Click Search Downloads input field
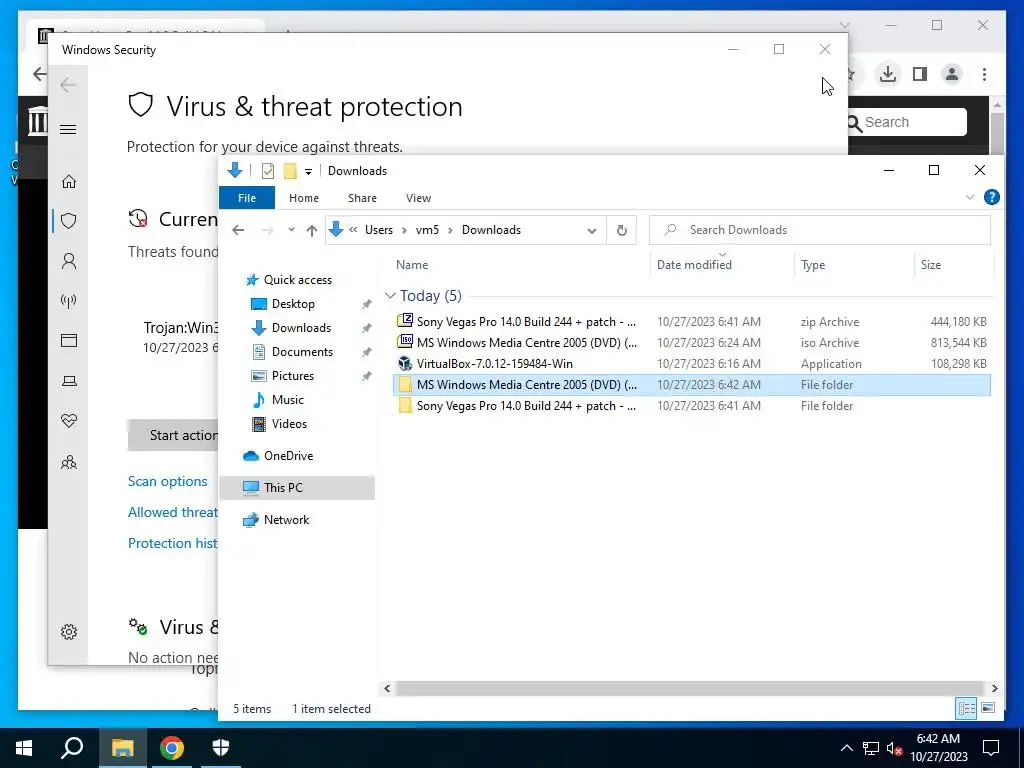The height and width of the screenshot is (768, 1024). [x=820, y=230]
